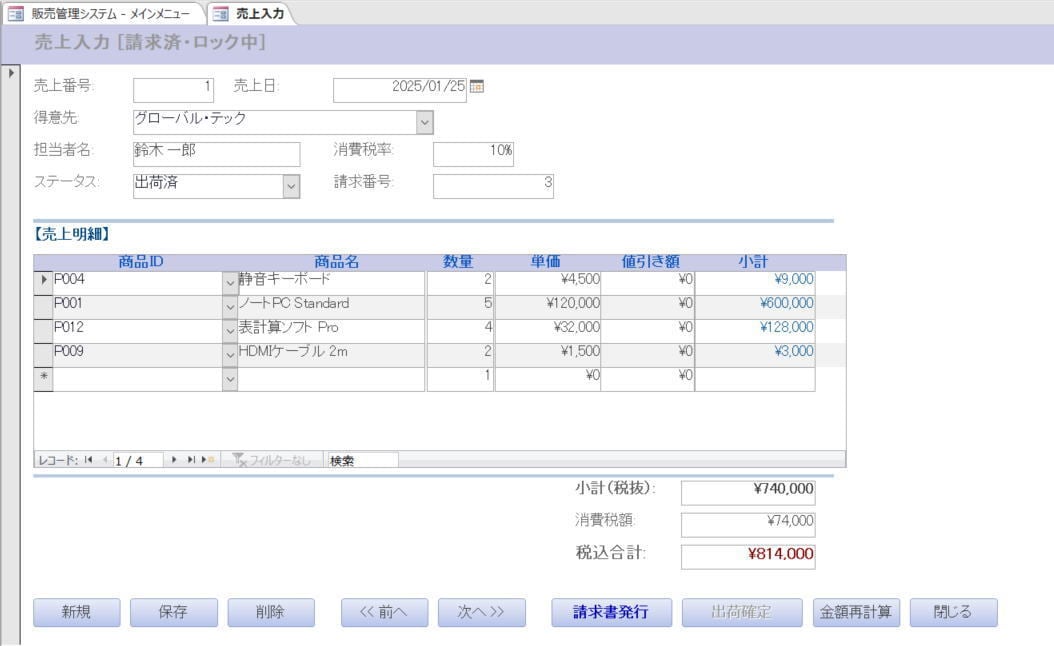The height and width of the screenshot is (646, 1054).
Task: Select the row selector for P001
Action: (43, 307)
